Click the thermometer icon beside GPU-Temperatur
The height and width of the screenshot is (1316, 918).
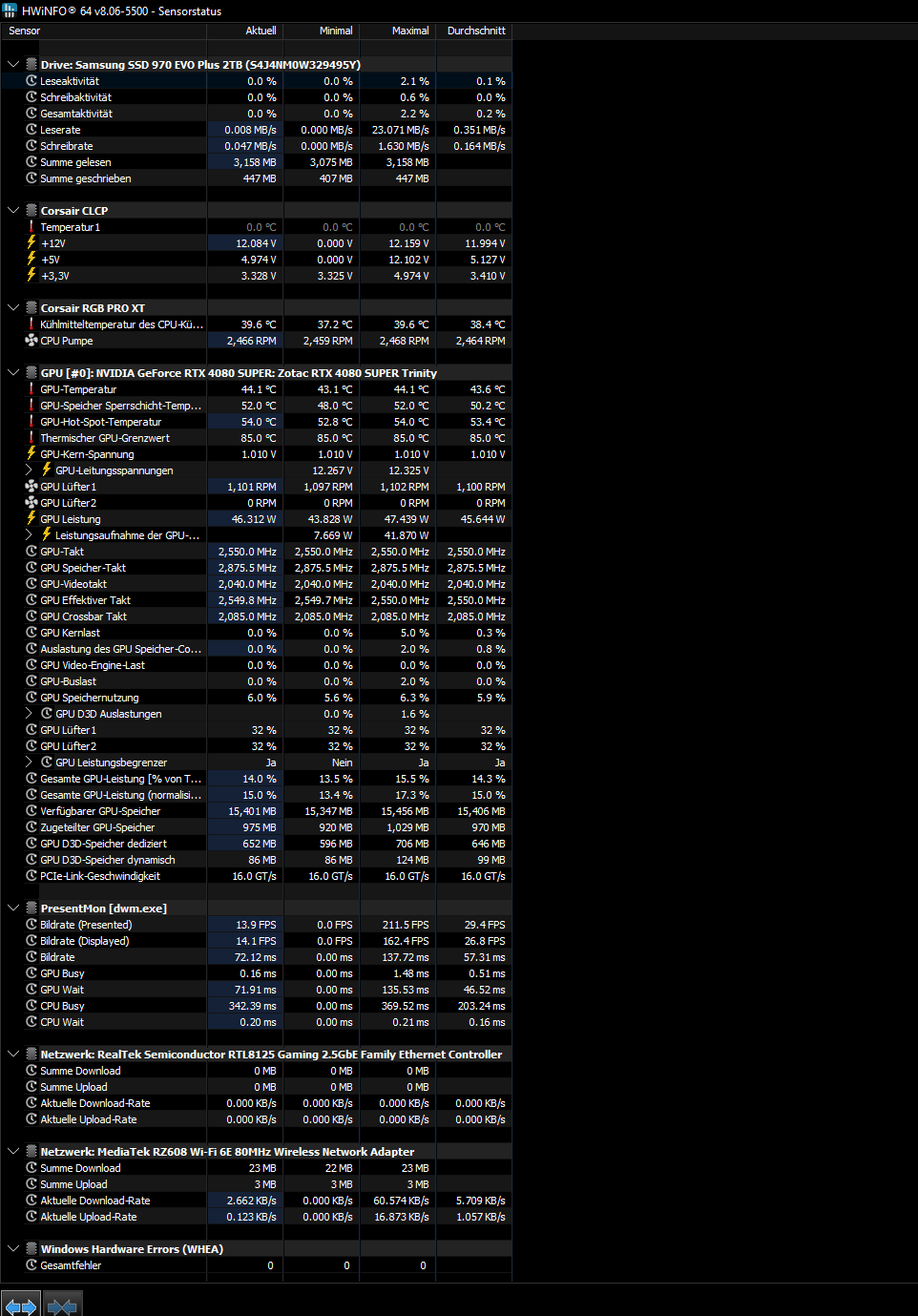[x=31, y=389]
